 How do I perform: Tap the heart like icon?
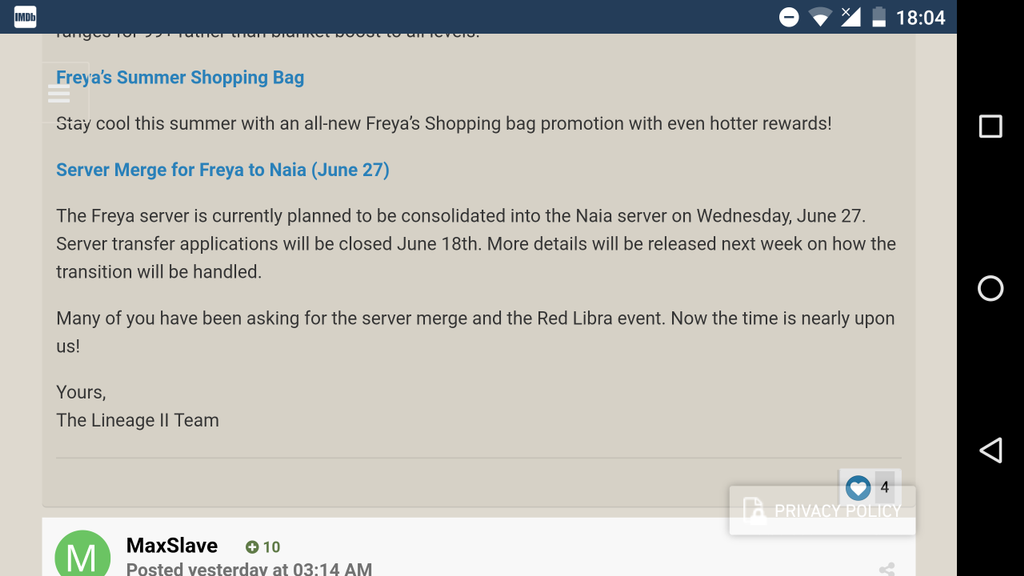[x=857, y=488]
